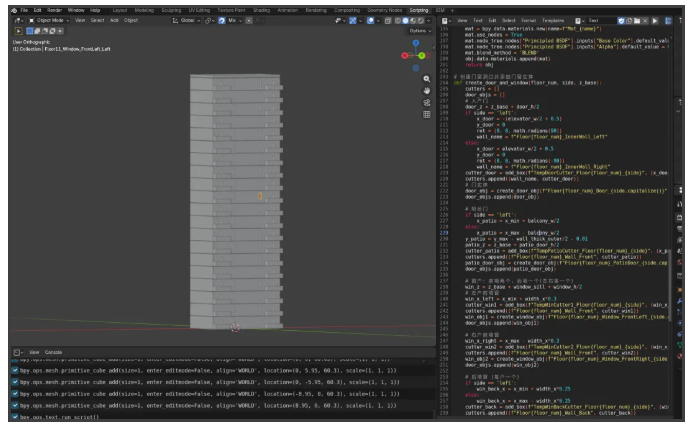
Task: Toggle show overlays button
Action: tap(370, 21)
